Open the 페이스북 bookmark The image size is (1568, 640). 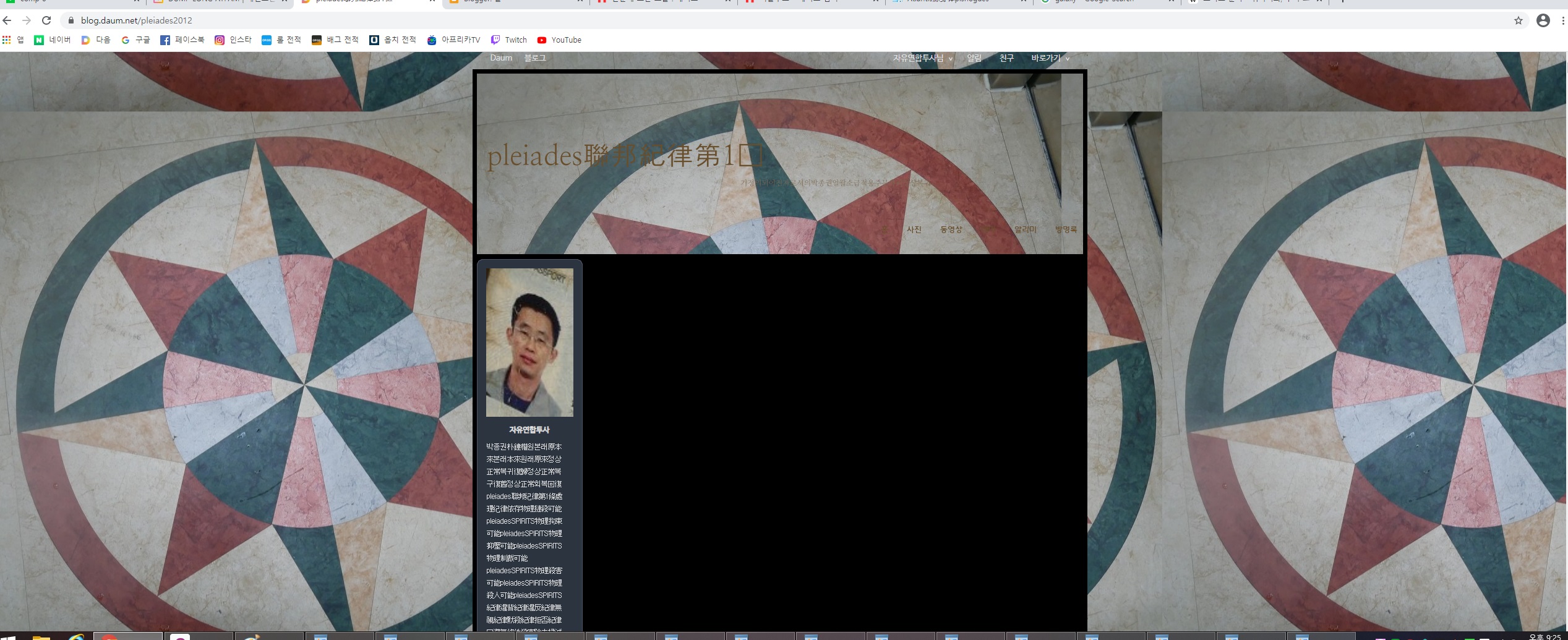(182, 40)
